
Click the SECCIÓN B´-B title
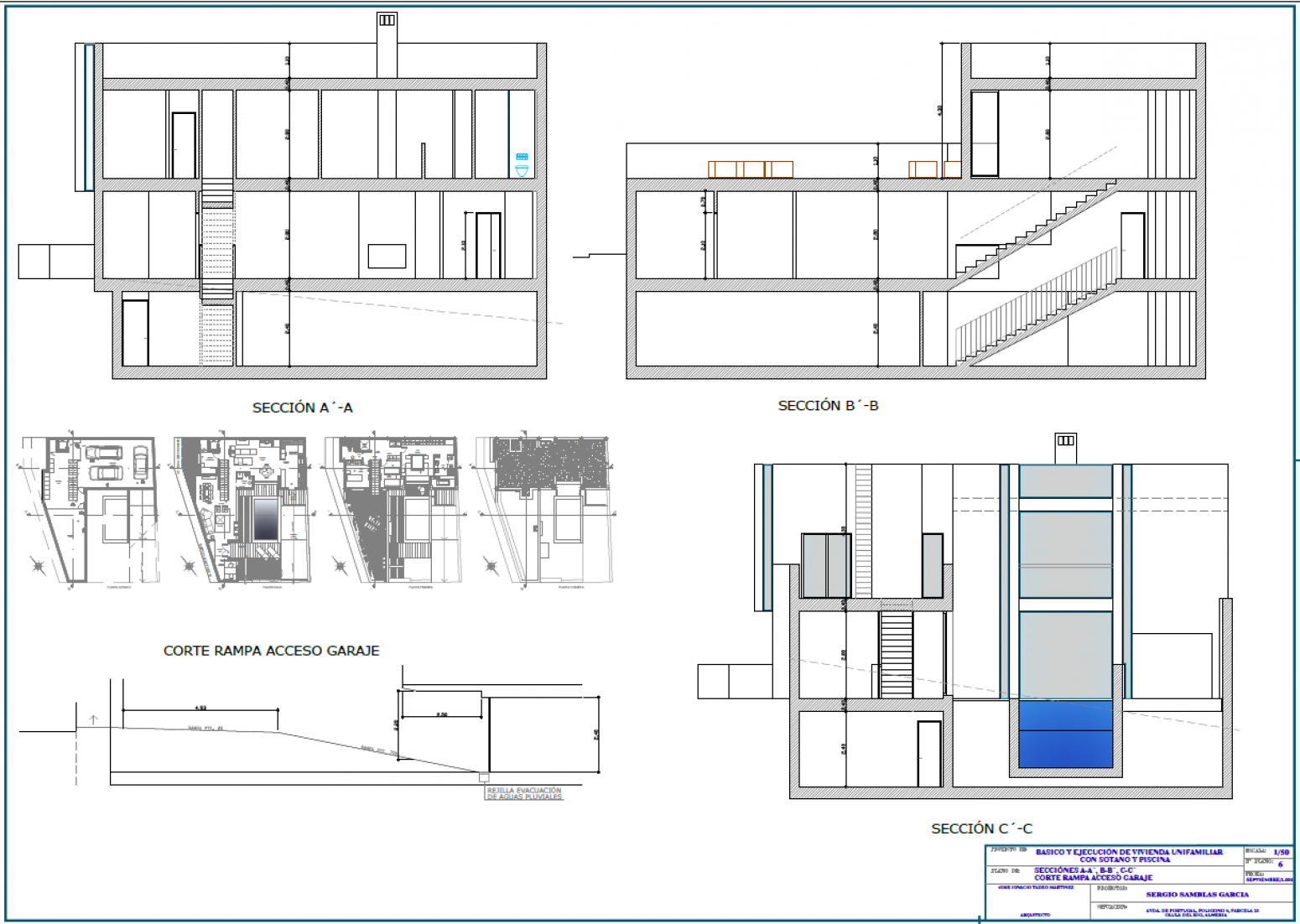coord(828,406)
